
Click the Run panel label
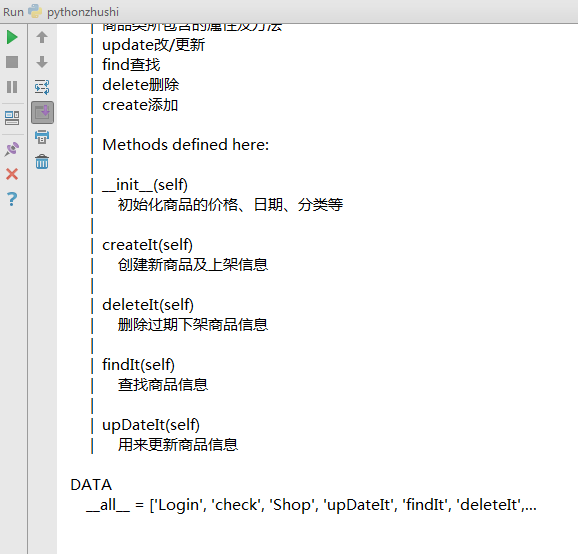(13, 12)
